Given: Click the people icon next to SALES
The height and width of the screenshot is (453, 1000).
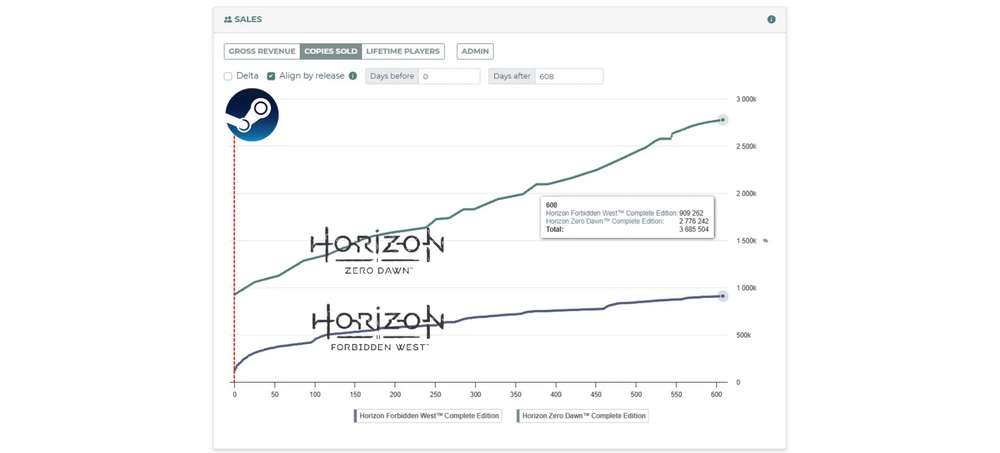Looking at the screenshot, I should (228, 19).
